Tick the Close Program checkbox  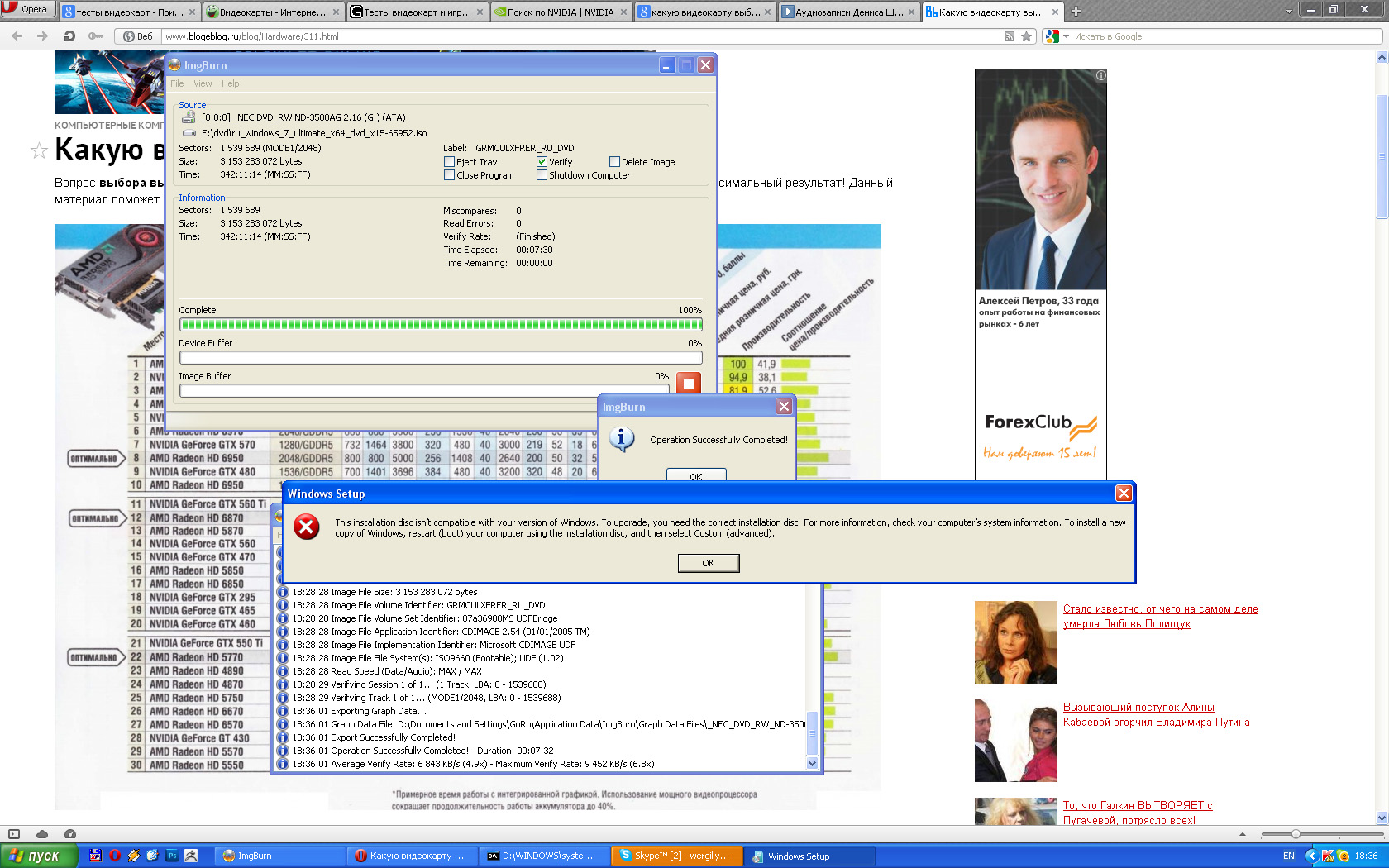(x=449, y=175)
